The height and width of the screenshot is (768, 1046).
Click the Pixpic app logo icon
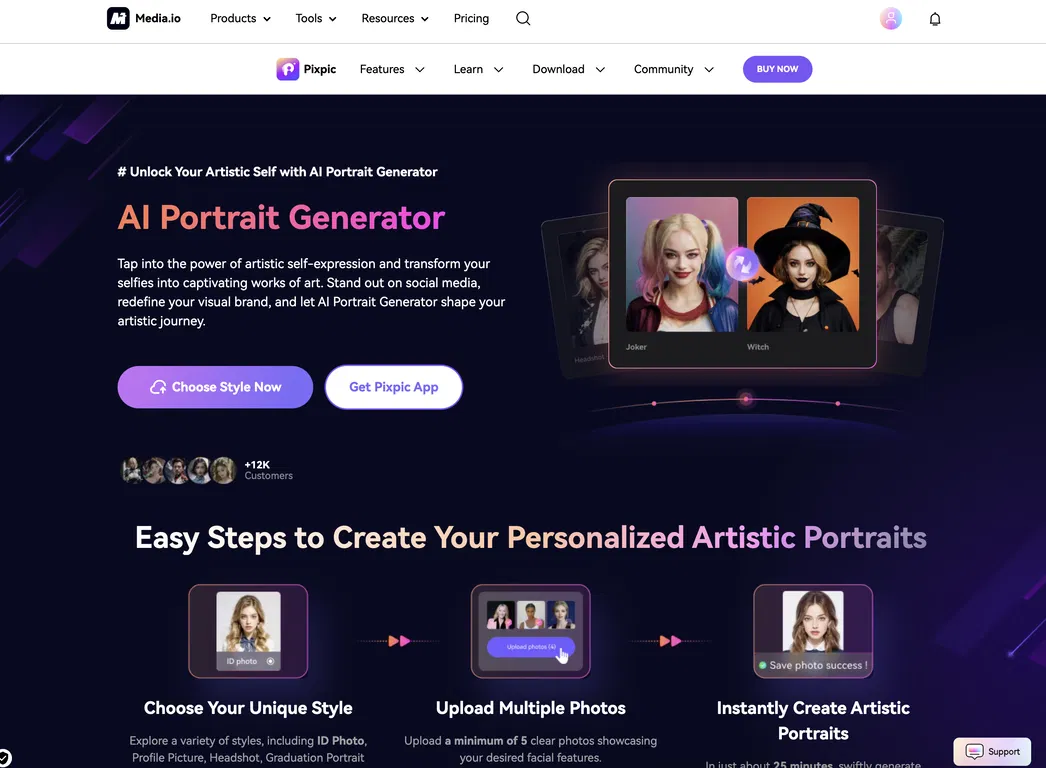[288, 69]
